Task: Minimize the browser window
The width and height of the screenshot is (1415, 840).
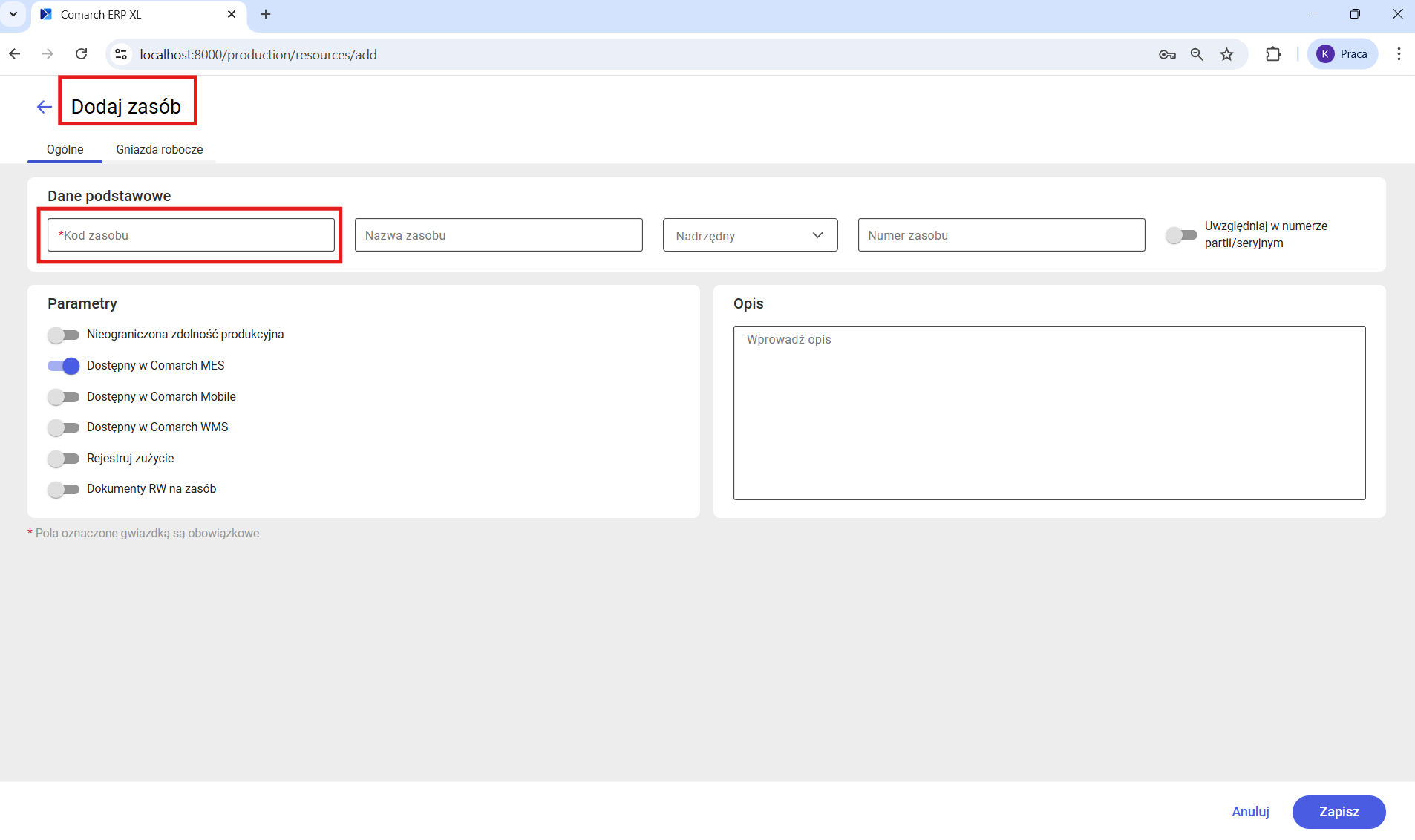Action: 1313,14
